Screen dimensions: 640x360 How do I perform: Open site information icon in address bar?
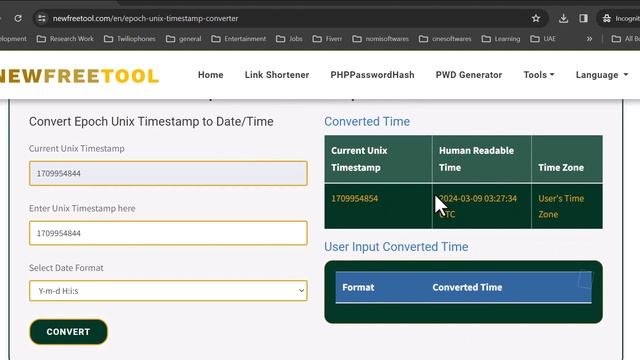tap(42, 18)
